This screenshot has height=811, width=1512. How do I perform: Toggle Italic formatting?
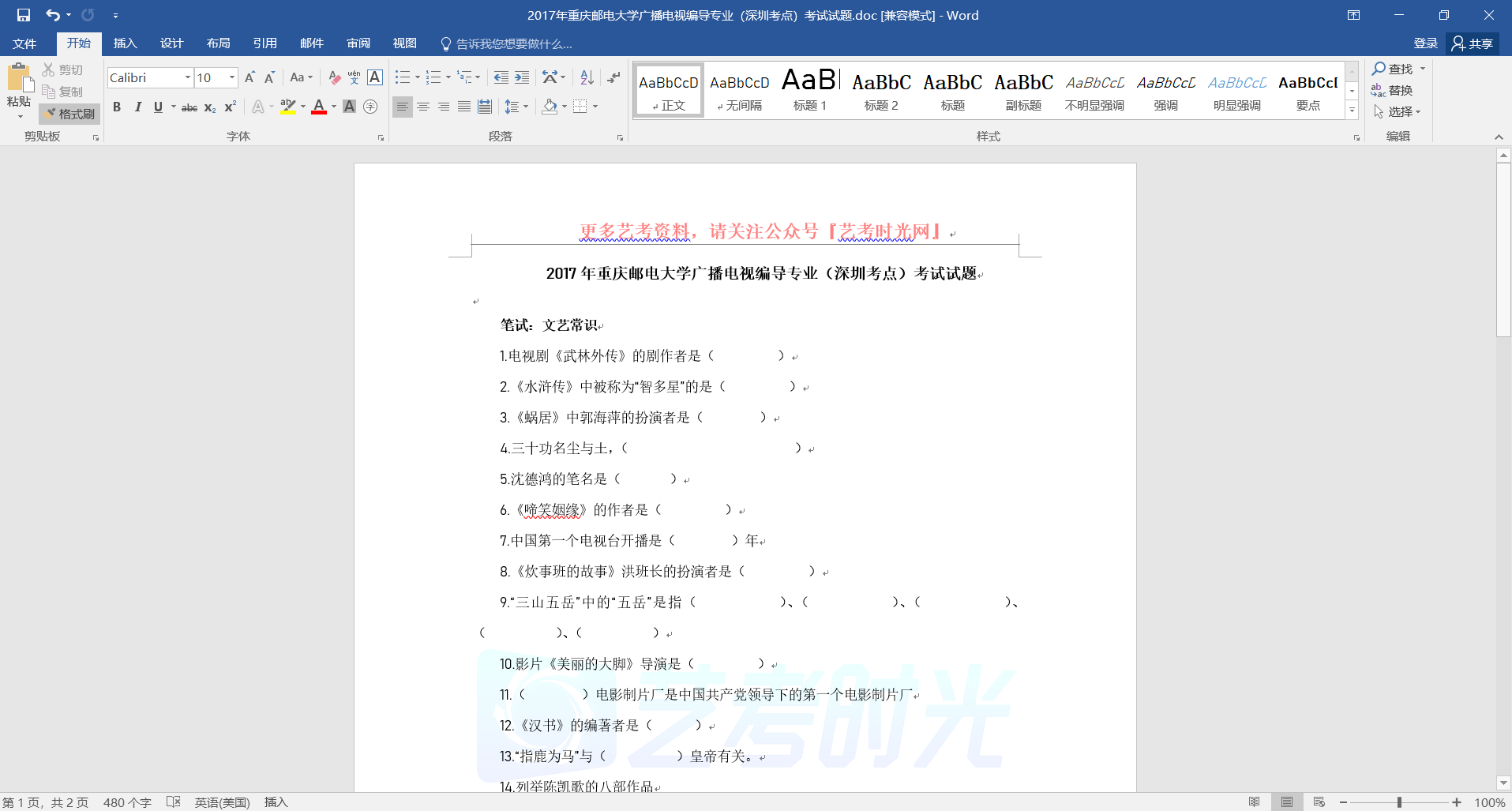pos(137,107)
